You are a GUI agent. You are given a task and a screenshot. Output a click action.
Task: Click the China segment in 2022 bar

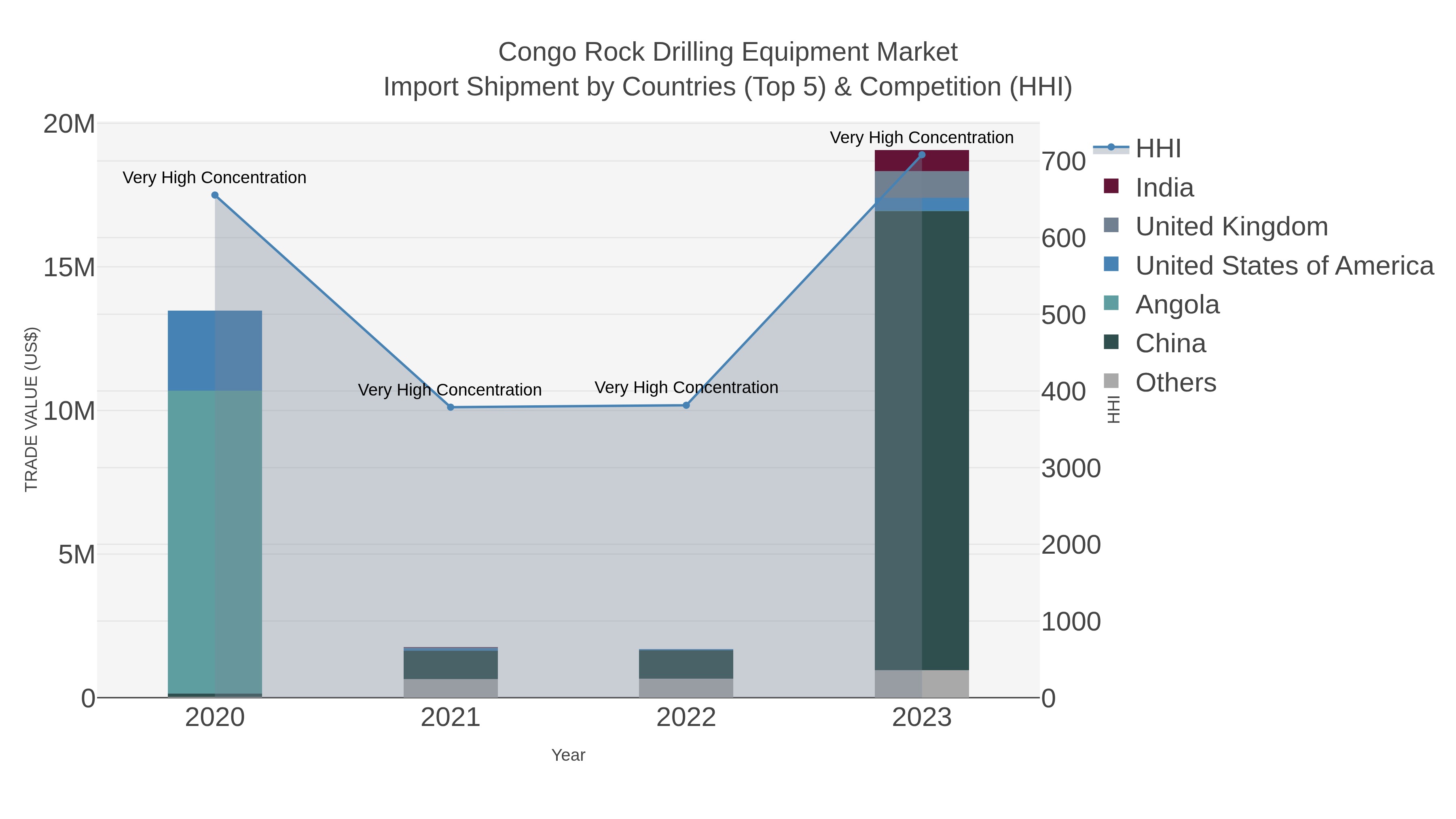point(686,665)
